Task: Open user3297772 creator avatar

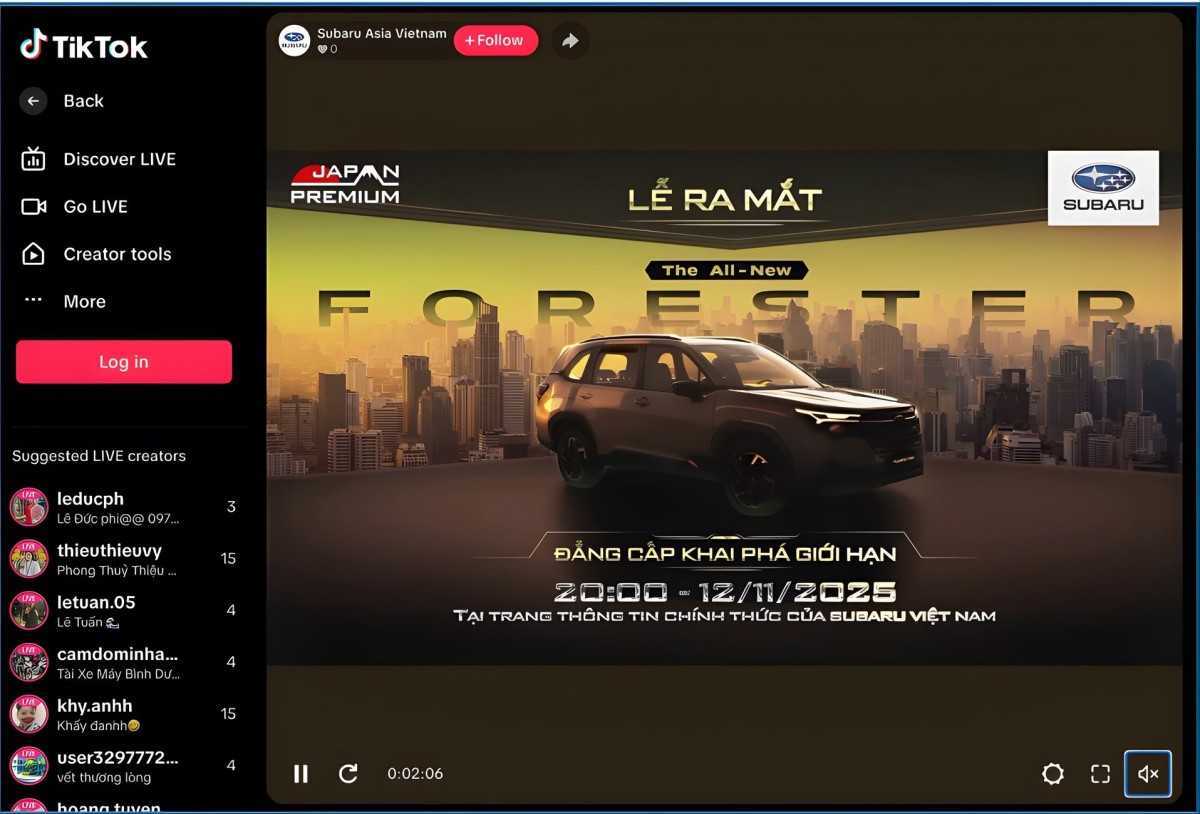Action: (29, 767)
